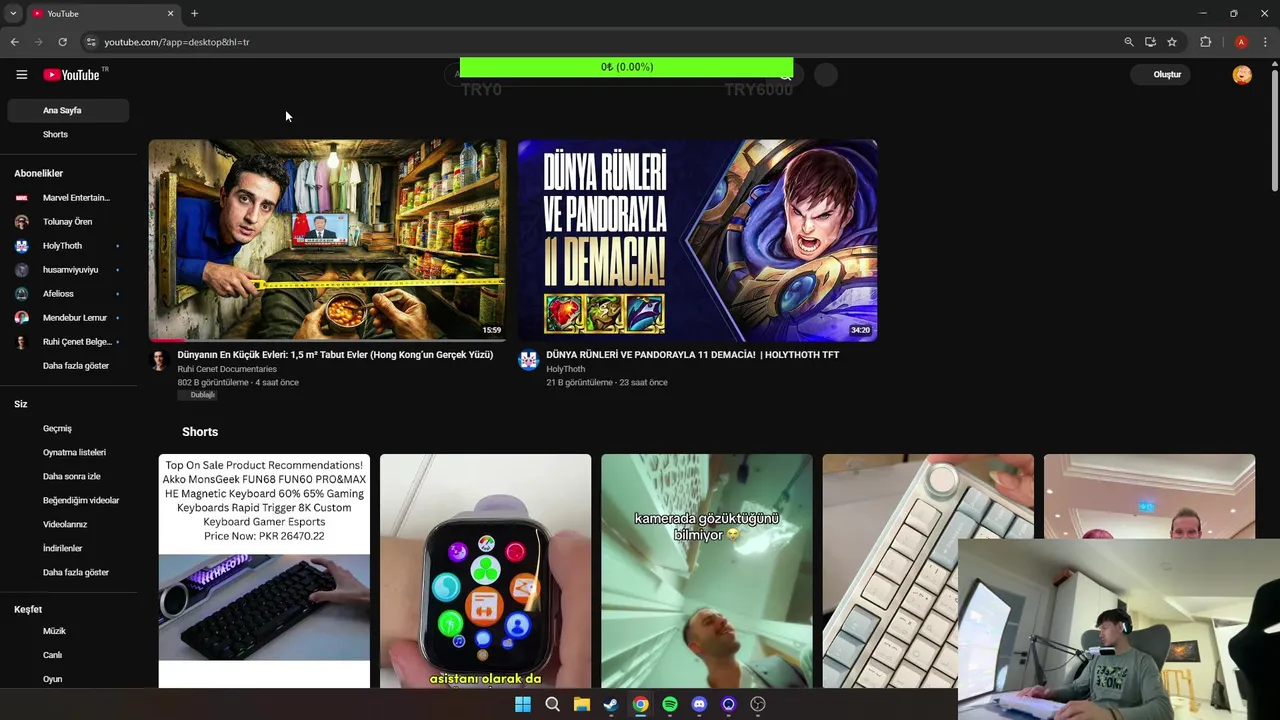Open the YouTube hamburger guide menu
The width and height of the screenshot is (1280, 720).
click(x=21, y=75)
